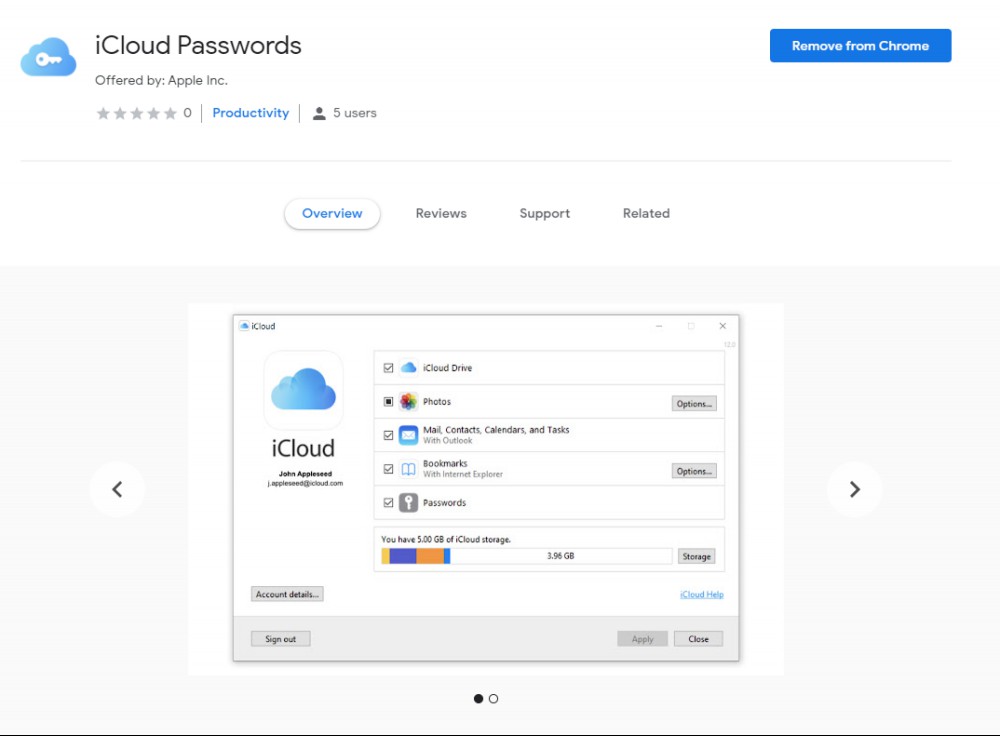Click the iCloud storage usage bar
Viewport: 1000px width, 736px height.
coord(526,556)
